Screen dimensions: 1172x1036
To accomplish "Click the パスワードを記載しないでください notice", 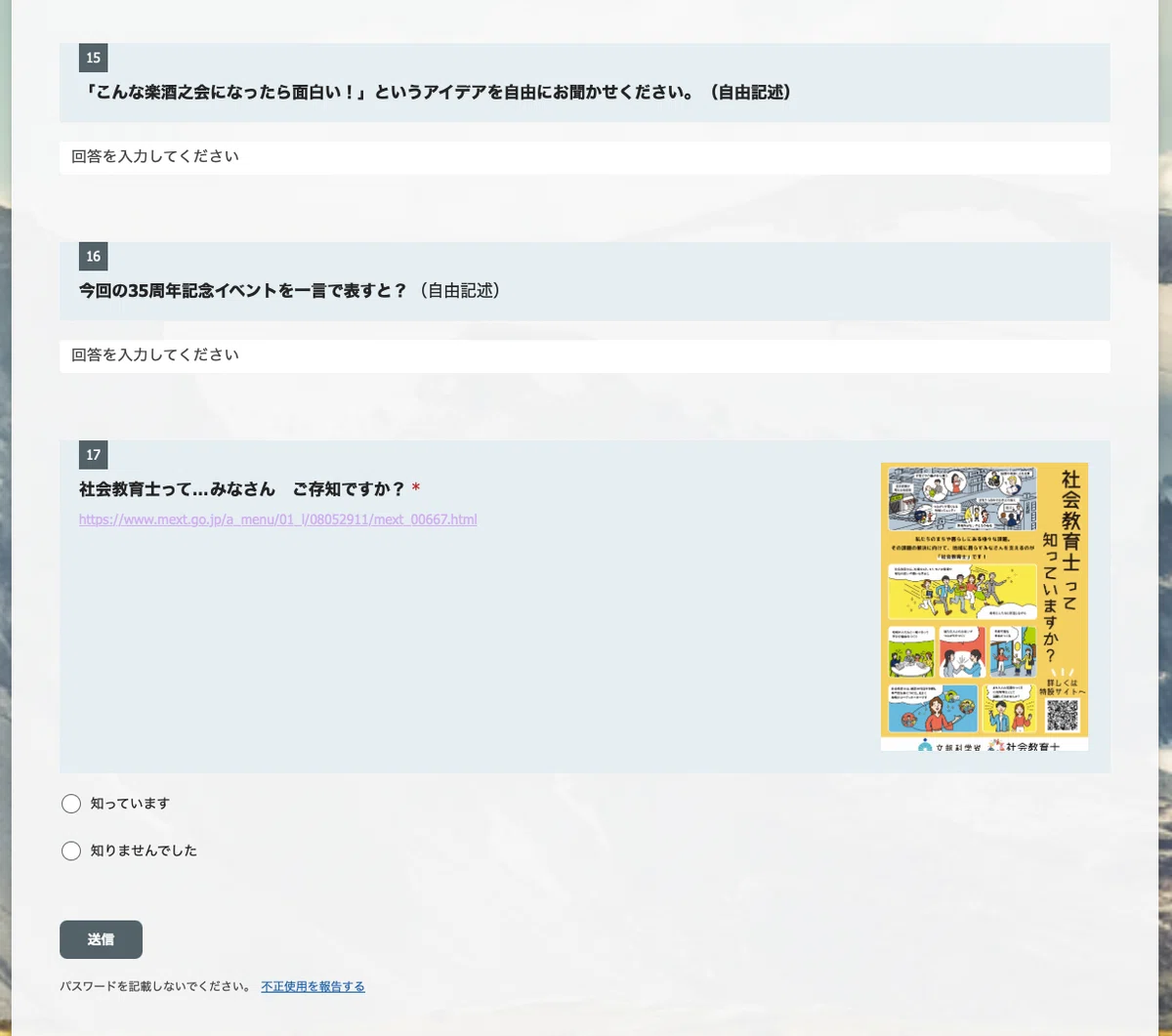I will click(156, 986).
